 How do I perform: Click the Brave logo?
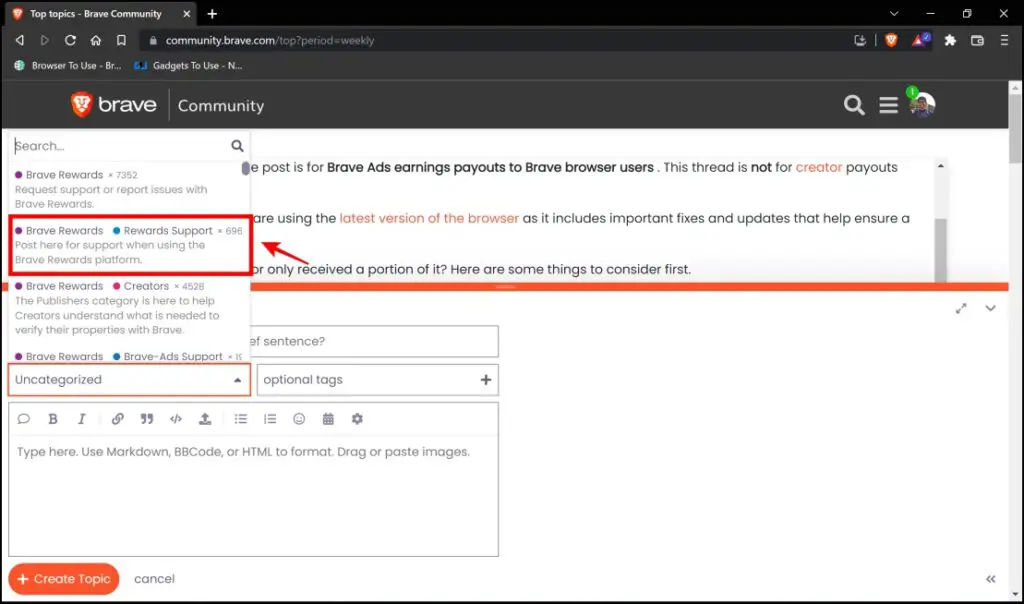pyautogui.click(x=114, y=104)
